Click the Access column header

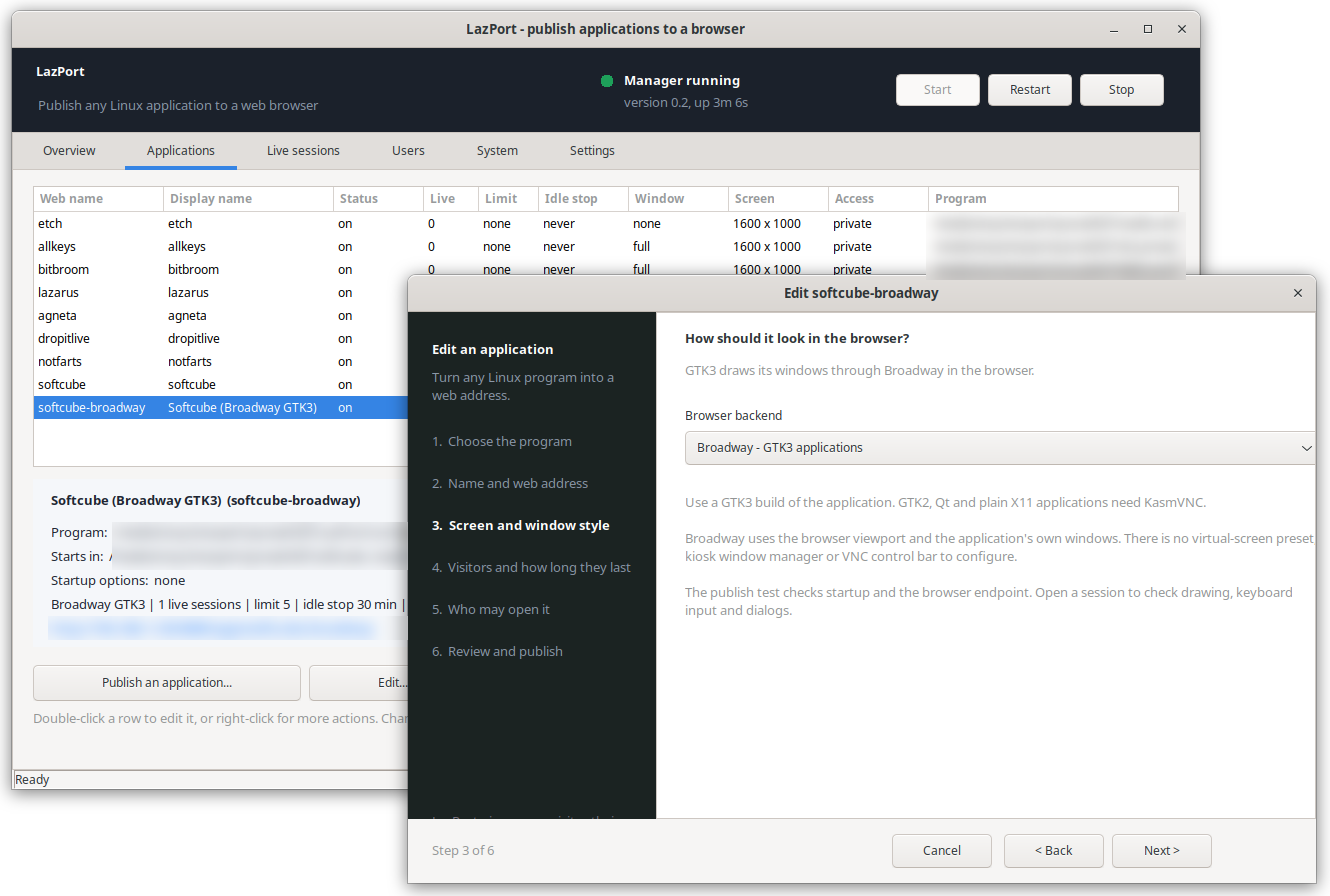[878, 199]
